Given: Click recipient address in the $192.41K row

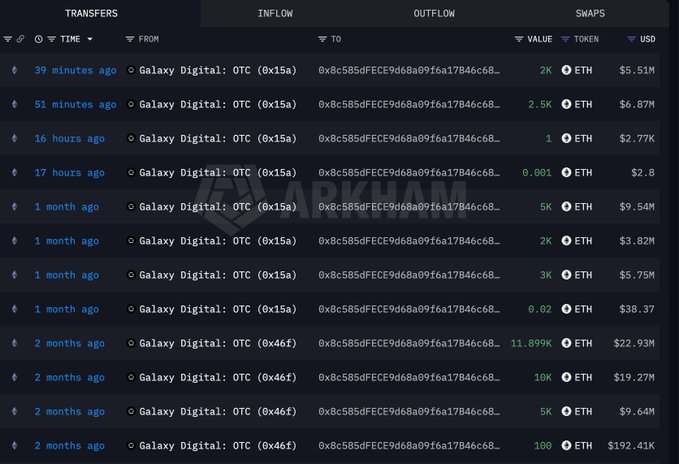Looking at the screenshot, I should [409, 445].
